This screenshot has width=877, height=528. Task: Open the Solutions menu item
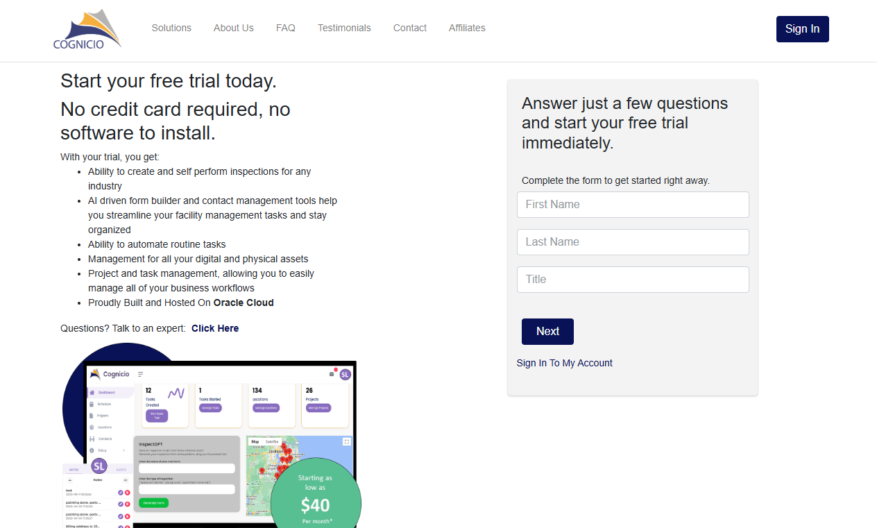(171, 28)
